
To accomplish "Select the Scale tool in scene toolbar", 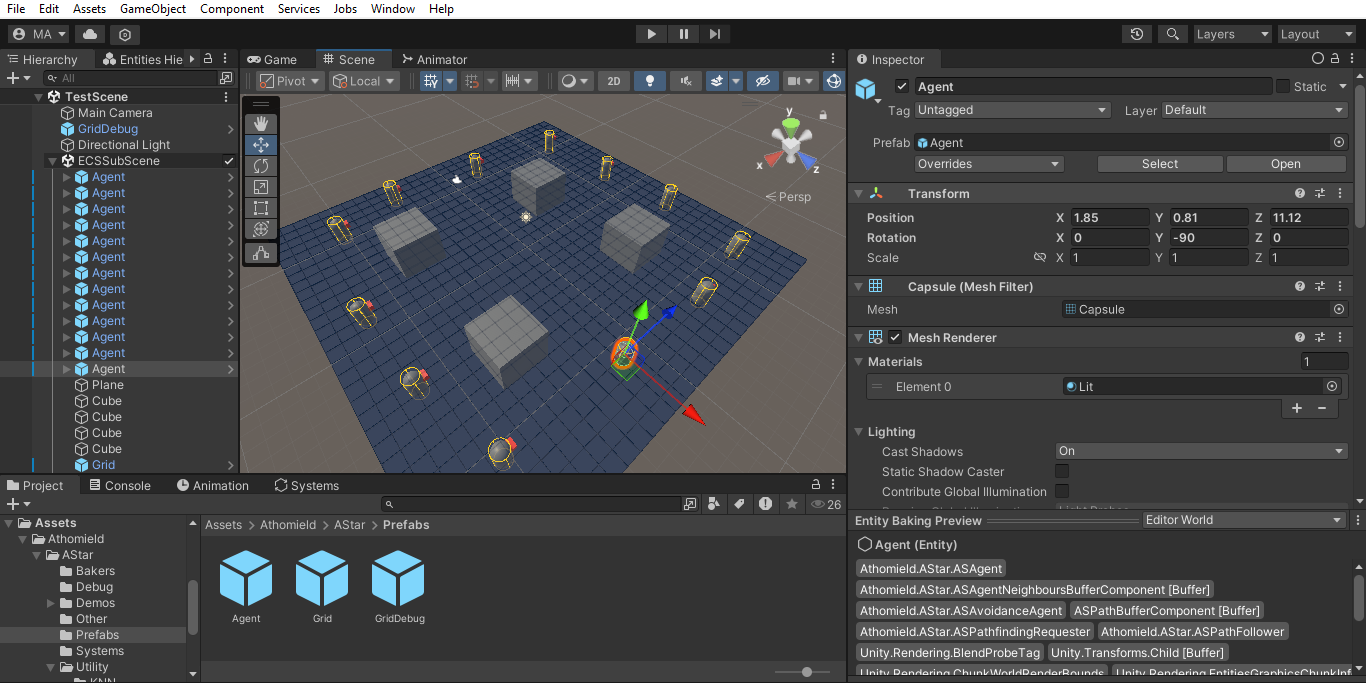I will (261, 187).
